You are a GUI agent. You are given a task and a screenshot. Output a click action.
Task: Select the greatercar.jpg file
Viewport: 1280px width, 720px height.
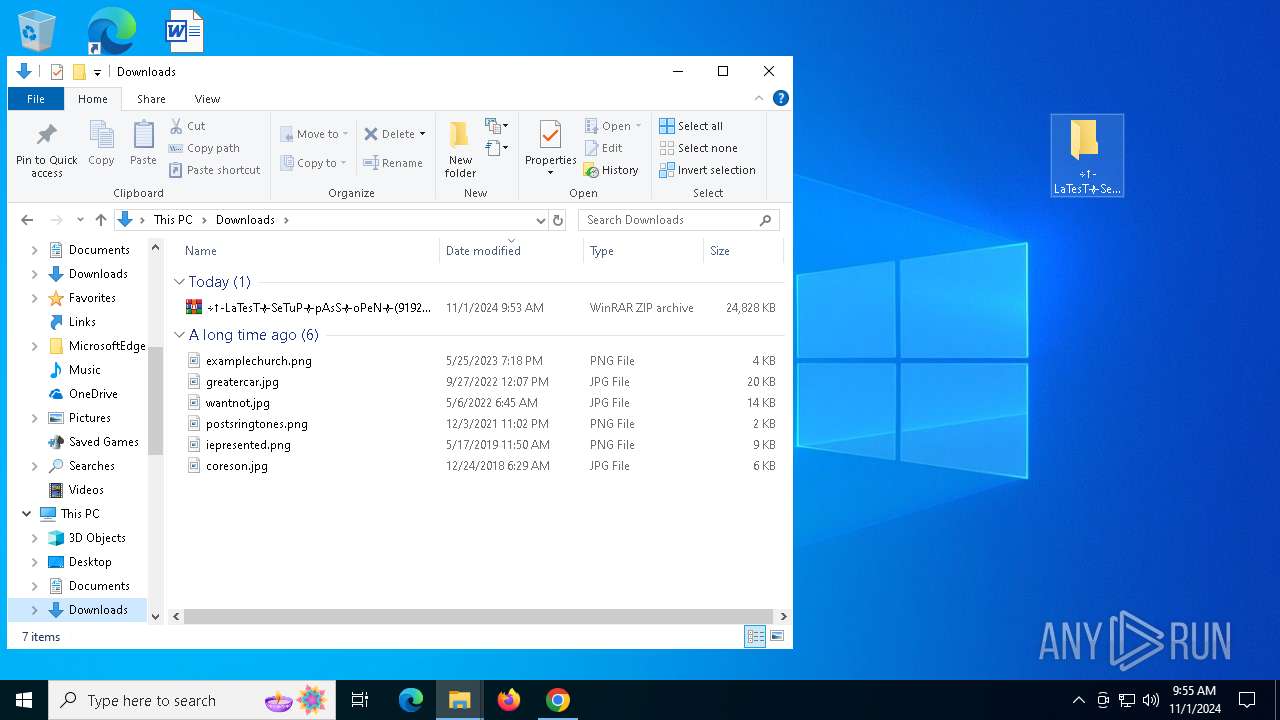coord(242,382)
